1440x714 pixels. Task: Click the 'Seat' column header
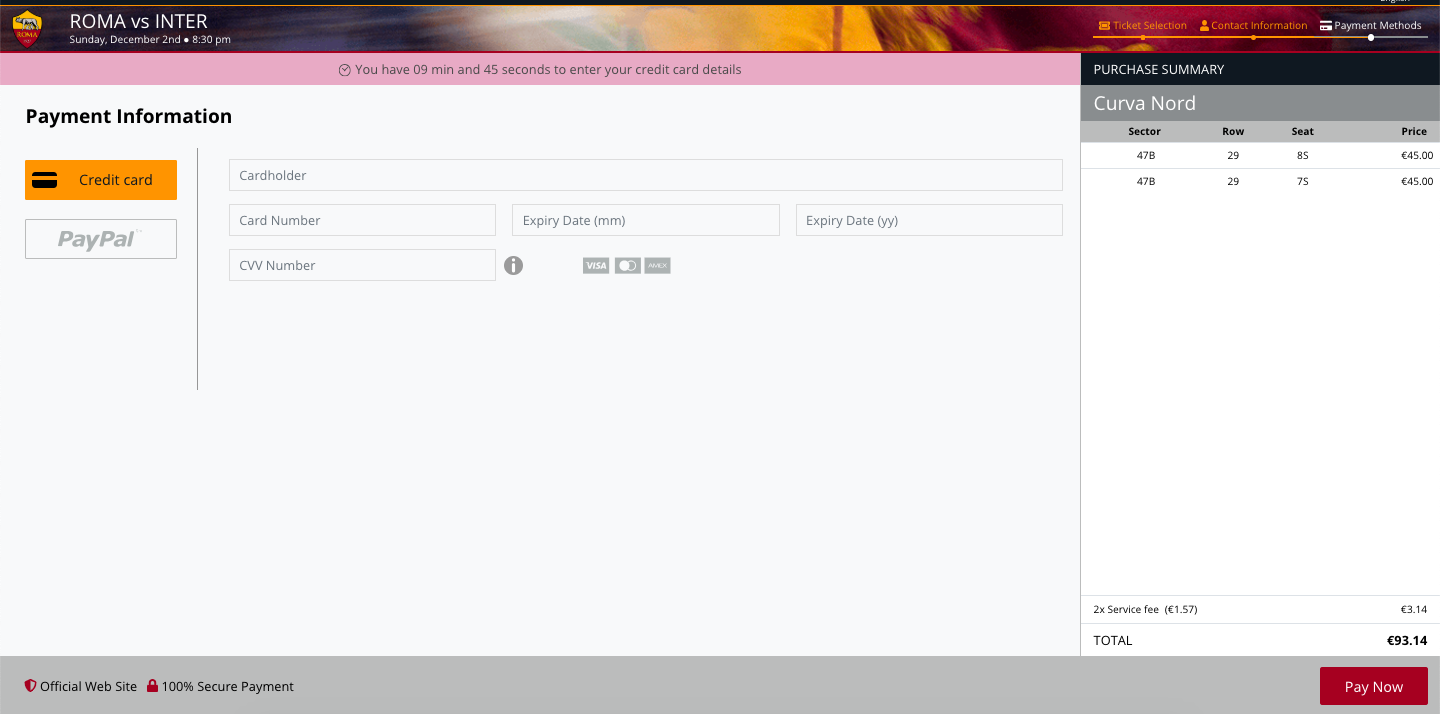[1302, 132]
